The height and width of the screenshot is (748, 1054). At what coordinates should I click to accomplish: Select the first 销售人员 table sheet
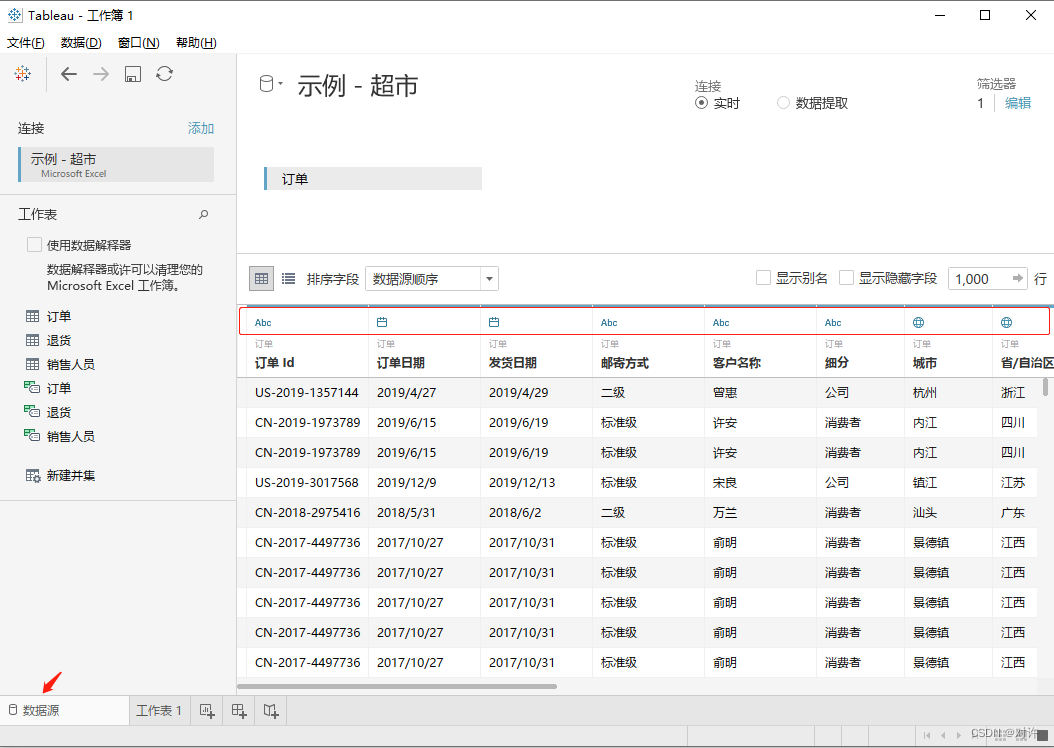tap(60, 364)
